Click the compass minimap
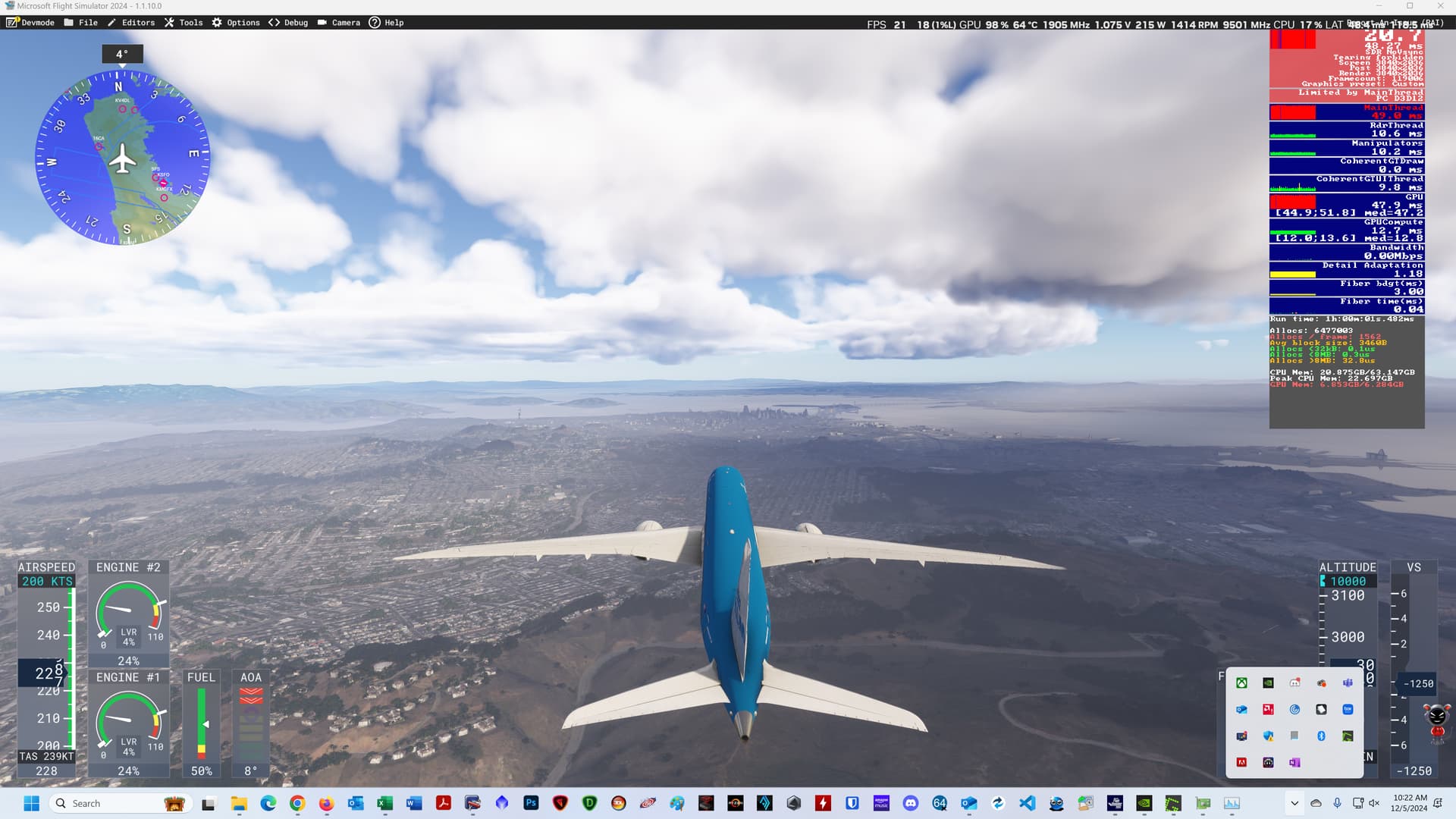Viewport: 1456px width, 819px height. [x=123, y=158]
